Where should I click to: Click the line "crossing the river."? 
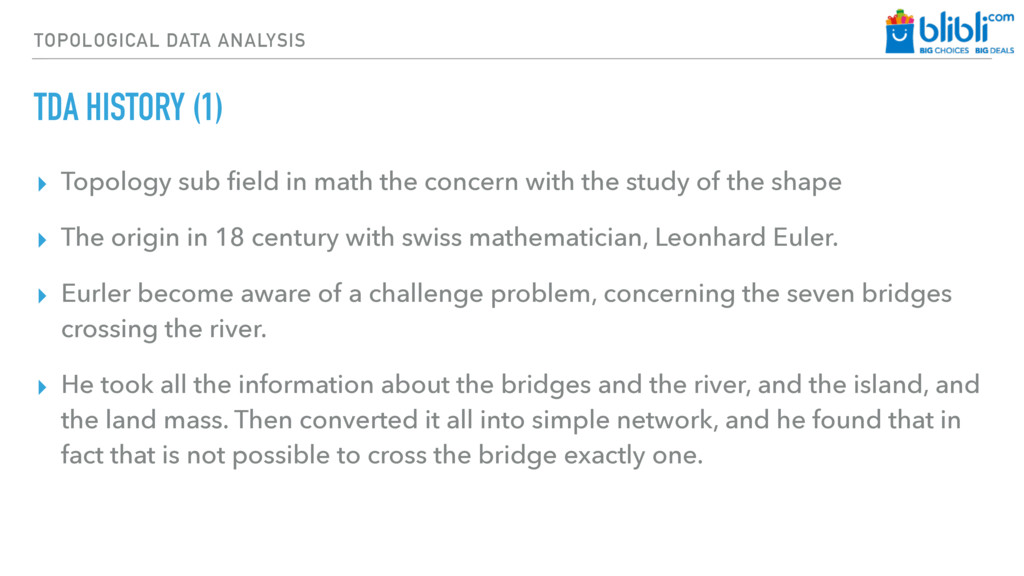tap(164, 329)
